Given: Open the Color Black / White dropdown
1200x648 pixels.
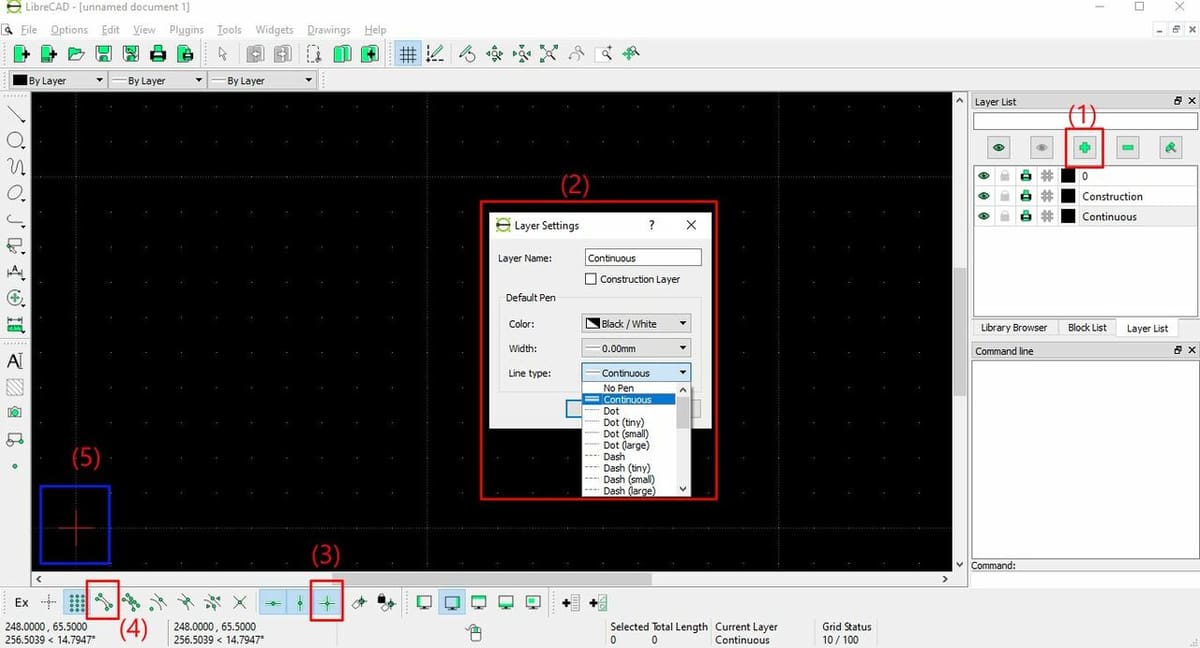Looking at the screenshot, I should coord(636,323).
